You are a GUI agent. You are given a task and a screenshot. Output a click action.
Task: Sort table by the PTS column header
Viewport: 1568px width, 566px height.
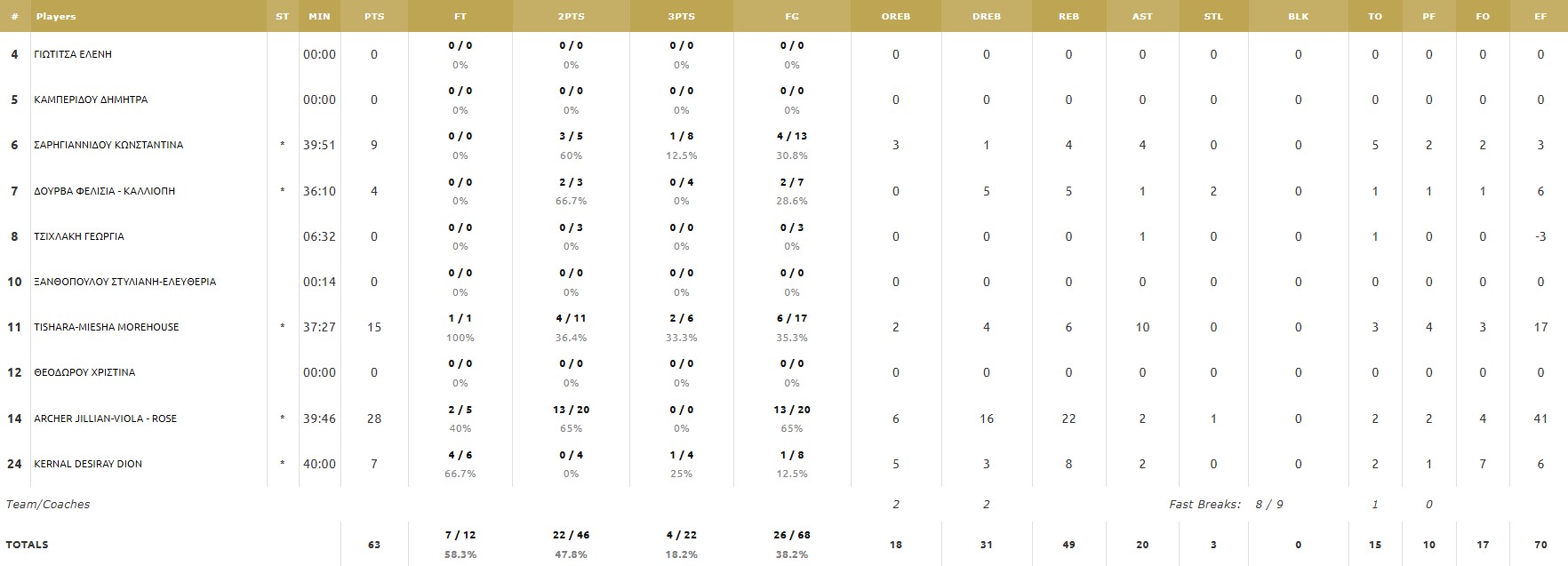tap(374, 16)
